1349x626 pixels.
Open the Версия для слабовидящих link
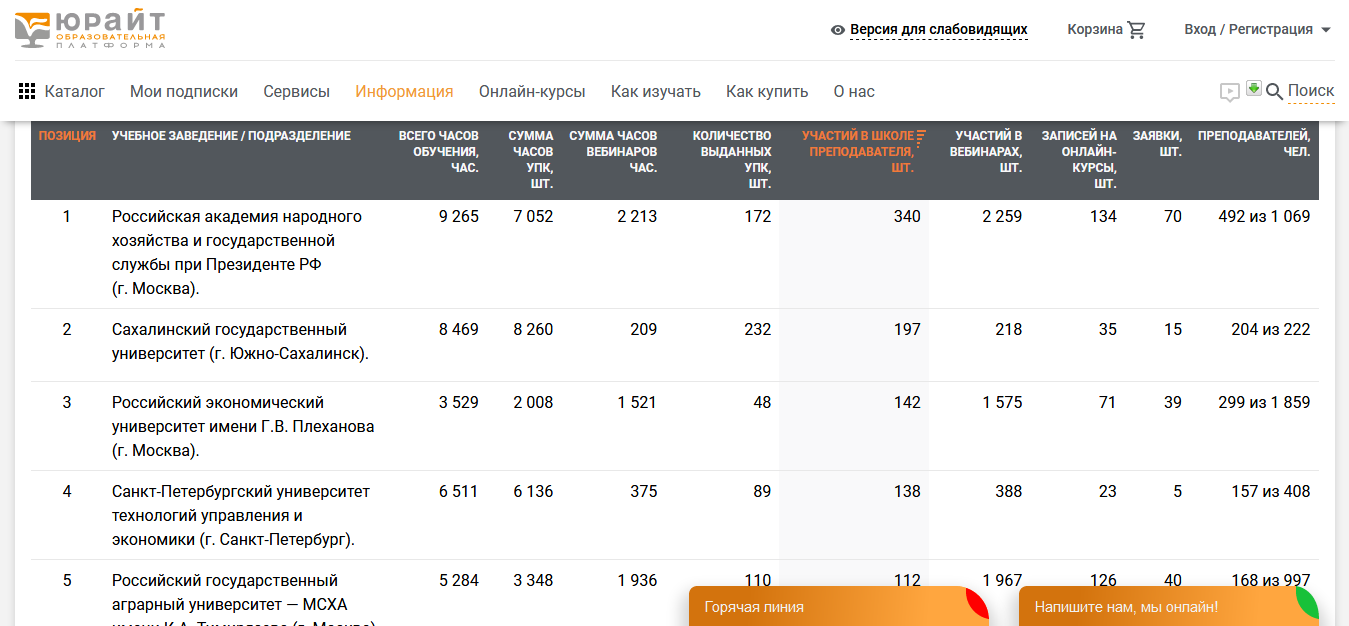[x=939, y=30]
